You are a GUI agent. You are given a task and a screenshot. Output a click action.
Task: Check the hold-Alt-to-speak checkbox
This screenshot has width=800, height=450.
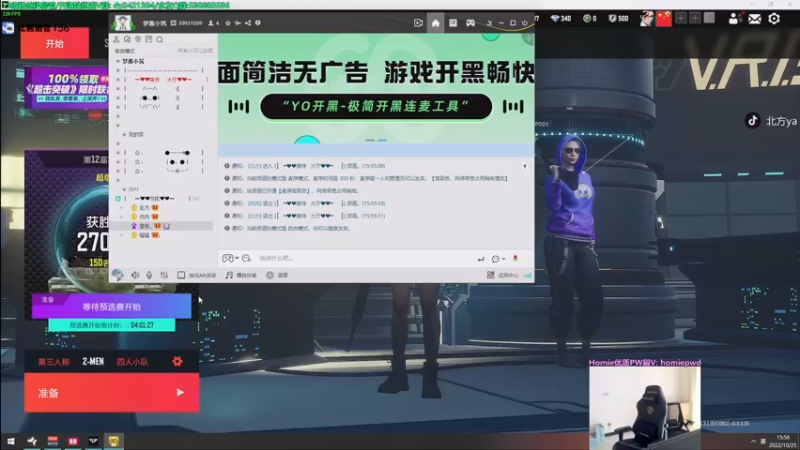coord(181,275)
